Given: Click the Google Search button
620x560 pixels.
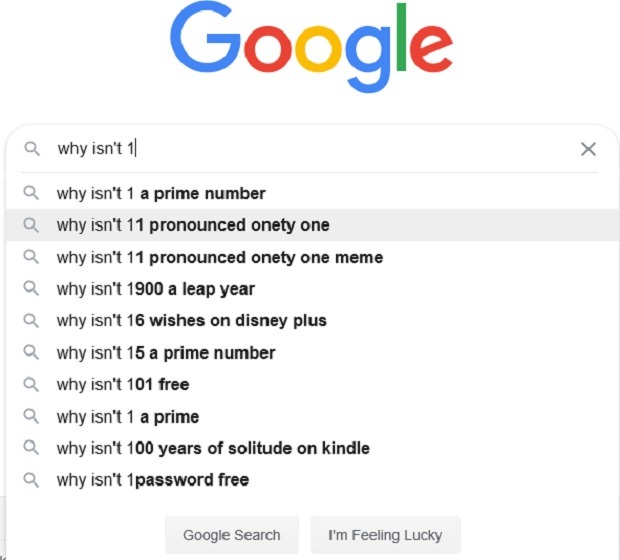Looking at the screenshot, I should click(x=232, y=535).
